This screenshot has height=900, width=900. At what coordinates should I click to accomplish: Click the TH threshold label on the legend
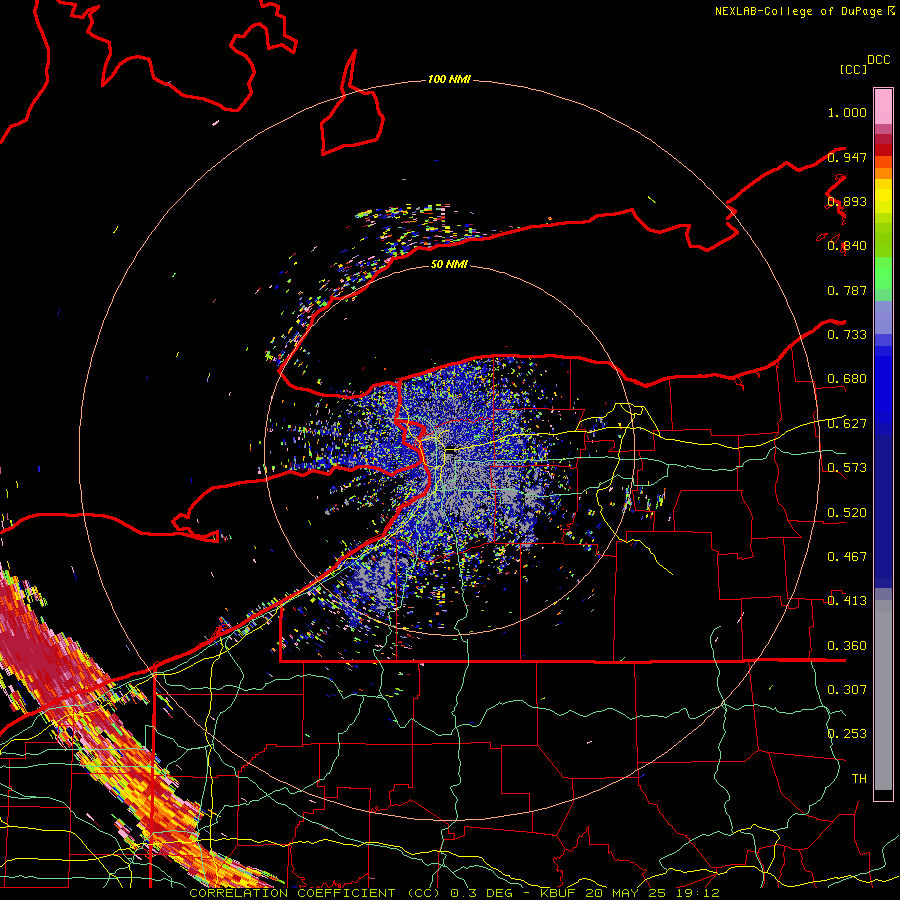pos(859,779)
